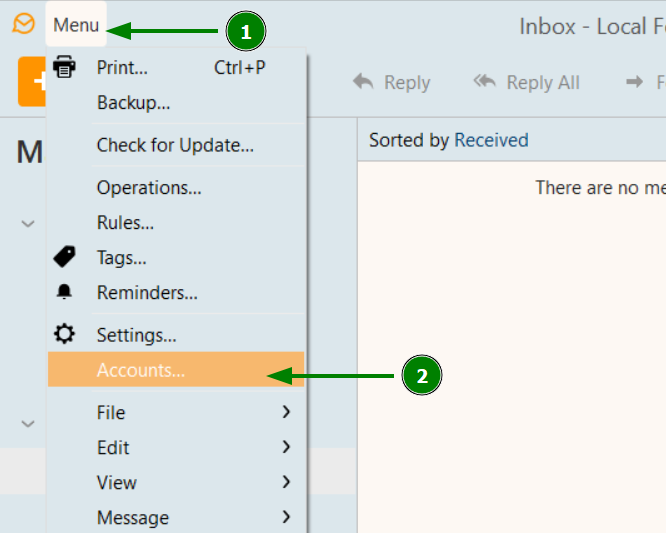Select Accounts... from the menu

176,369
